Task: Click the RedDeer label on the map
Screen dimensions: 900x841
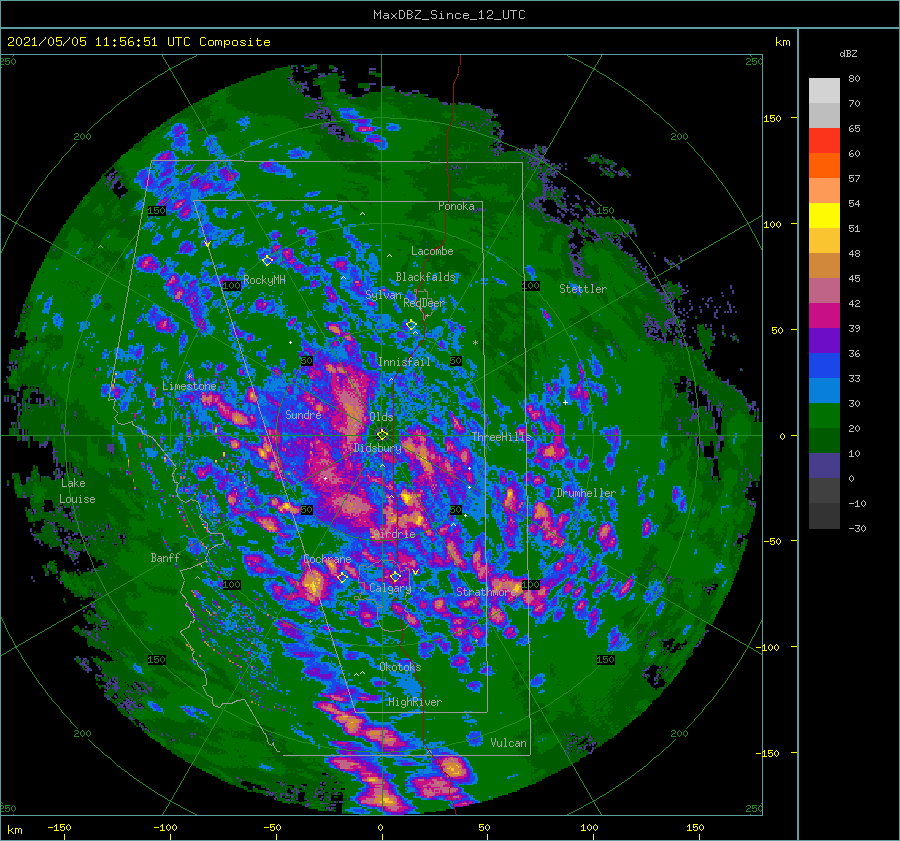Action: pos(424,303)
